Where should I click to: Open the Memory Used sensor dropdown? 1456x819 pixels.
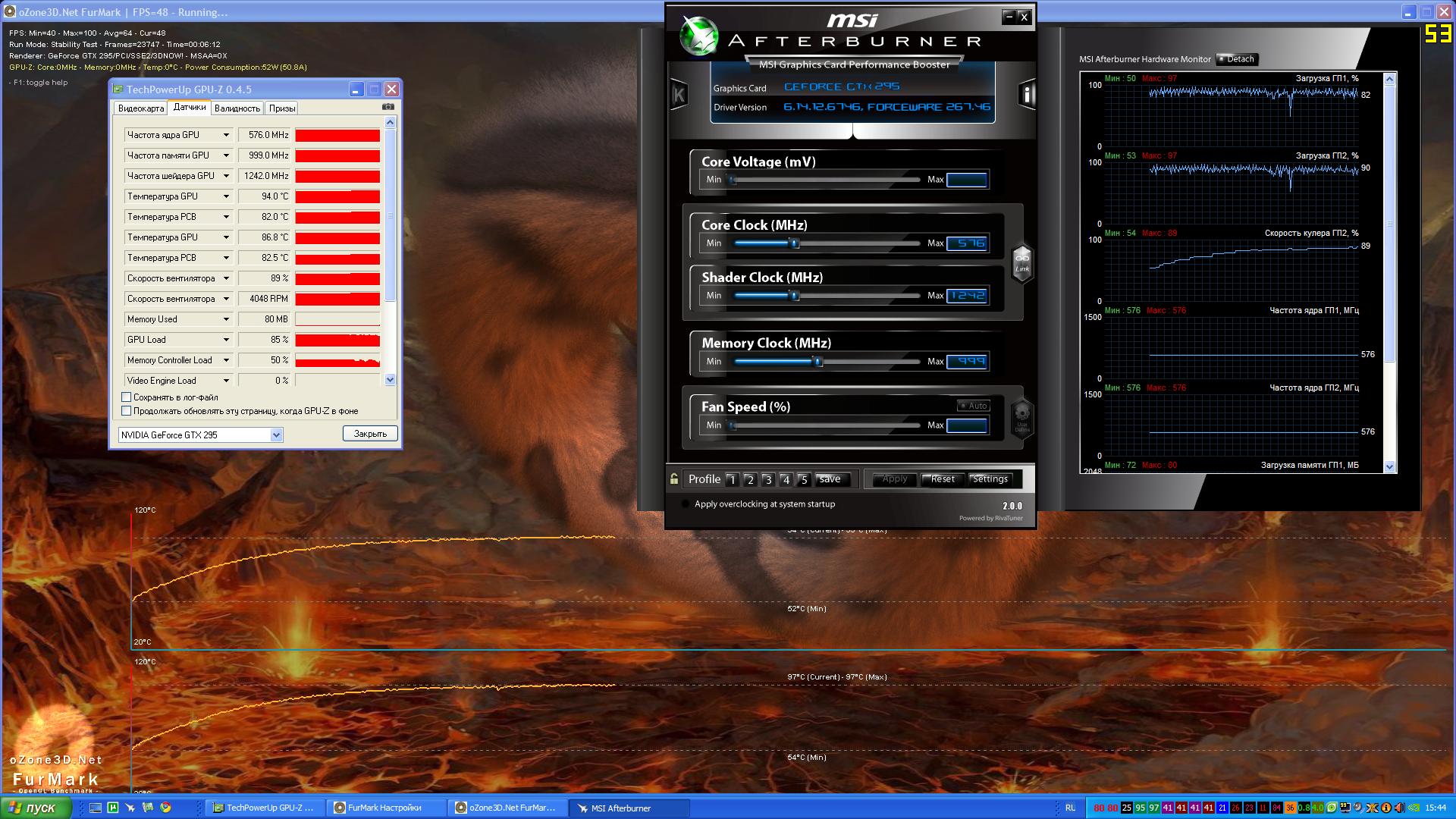pos(226,319)
